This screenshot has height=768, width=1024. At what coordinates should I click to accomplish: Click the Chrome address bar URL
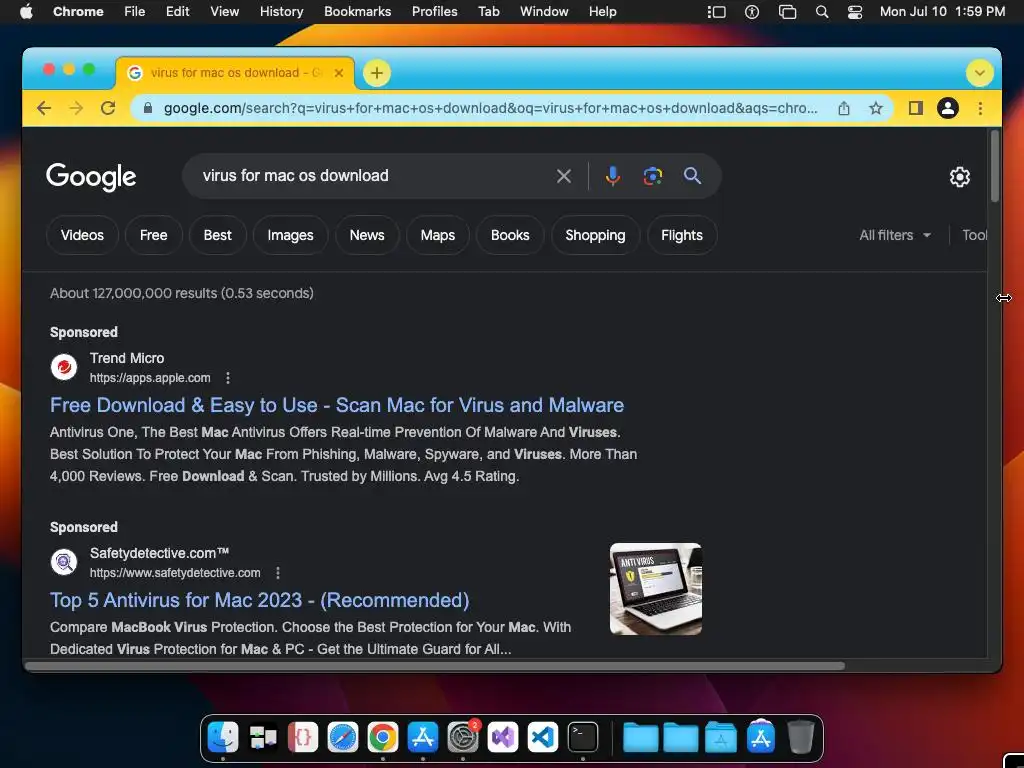[x=490, y=108]
